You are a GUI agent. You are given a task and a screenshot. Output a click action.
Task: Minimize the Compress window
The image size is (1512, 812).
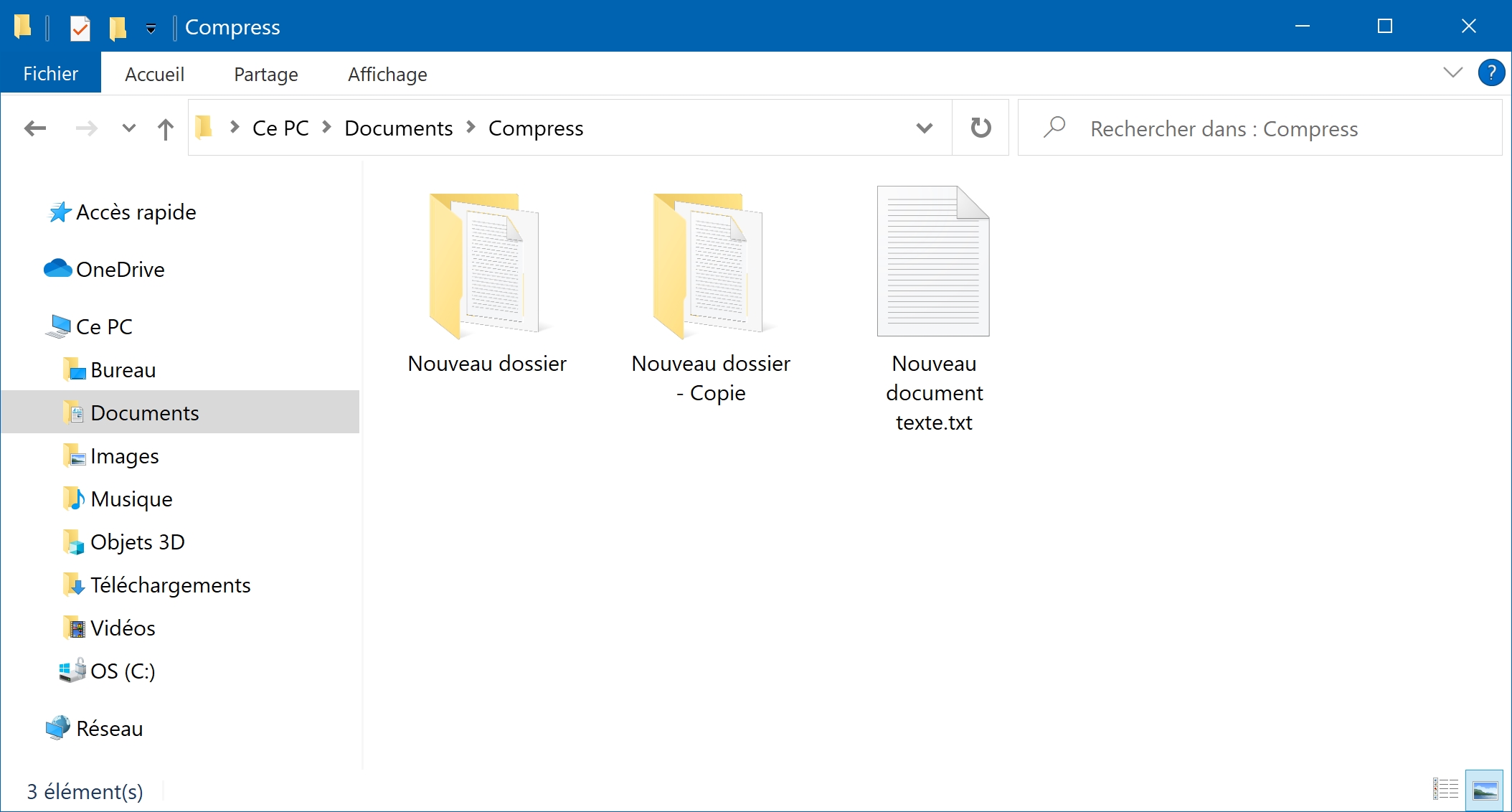point(1303,26)
